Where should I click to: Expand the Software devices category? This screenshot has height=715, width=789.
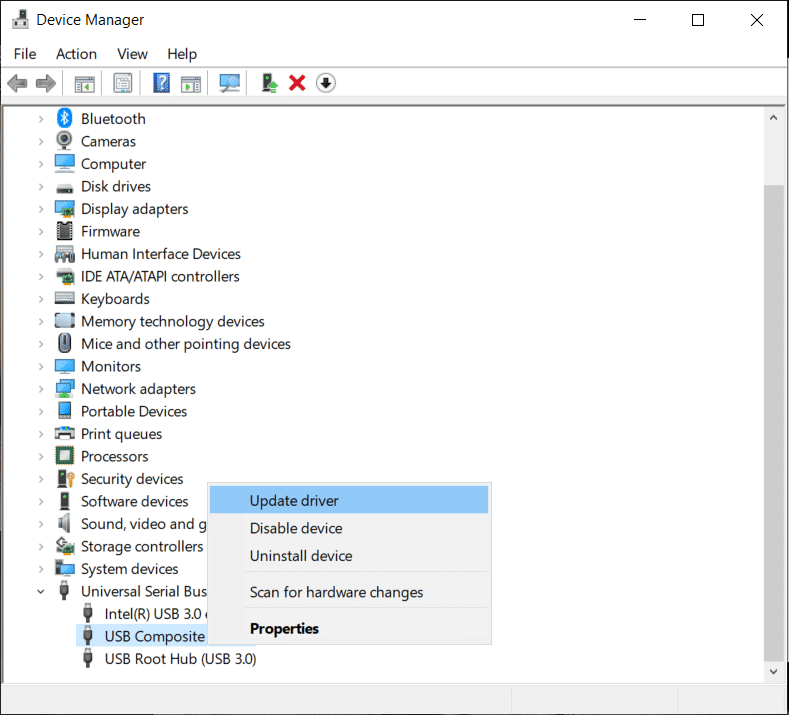pos(41,502)
